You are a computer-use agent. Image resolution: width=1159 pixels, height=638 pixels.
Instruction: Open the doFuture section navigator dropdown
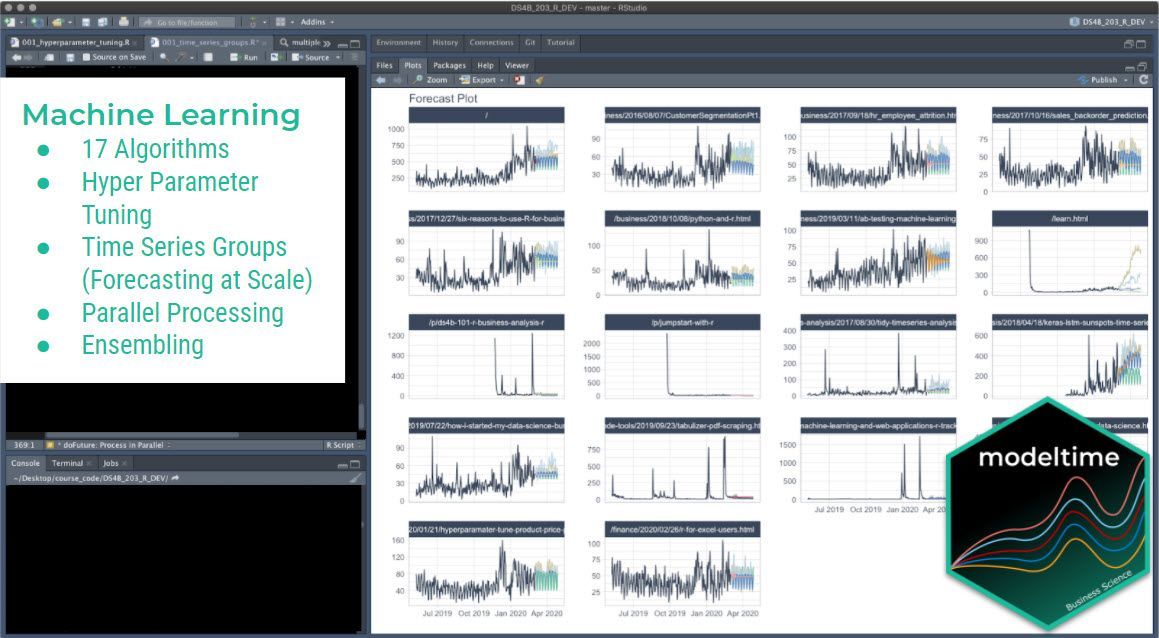[x=108, y=445]
